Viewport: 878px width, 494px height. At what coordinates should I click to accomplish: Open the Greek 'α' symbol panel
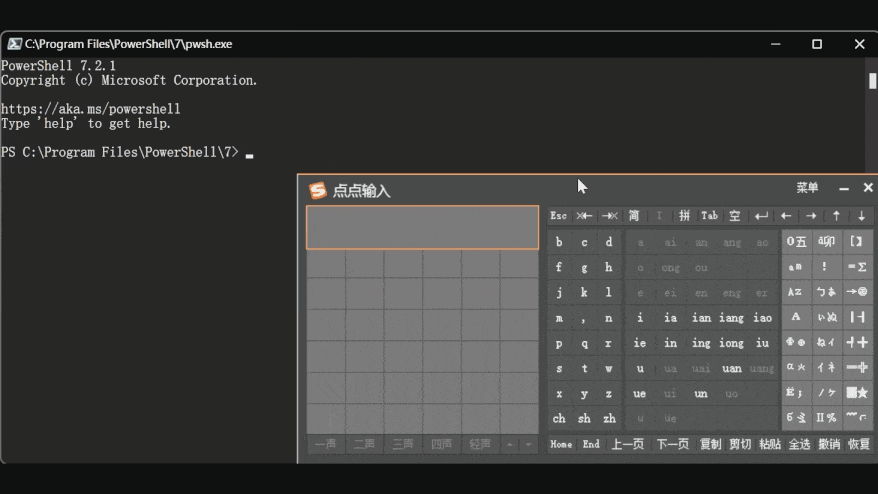796,367
